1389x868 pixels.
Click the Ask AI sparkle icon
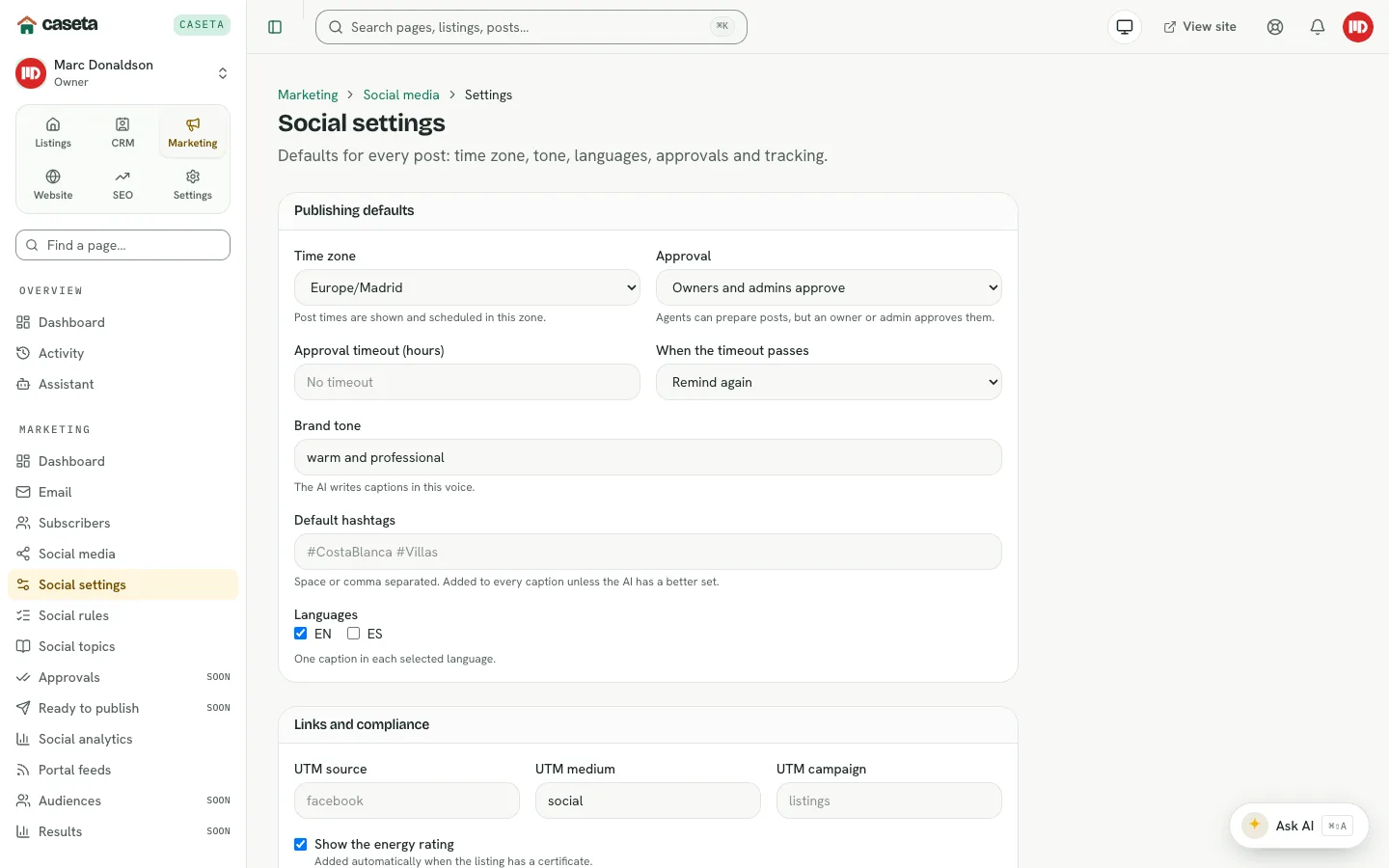1255,826
